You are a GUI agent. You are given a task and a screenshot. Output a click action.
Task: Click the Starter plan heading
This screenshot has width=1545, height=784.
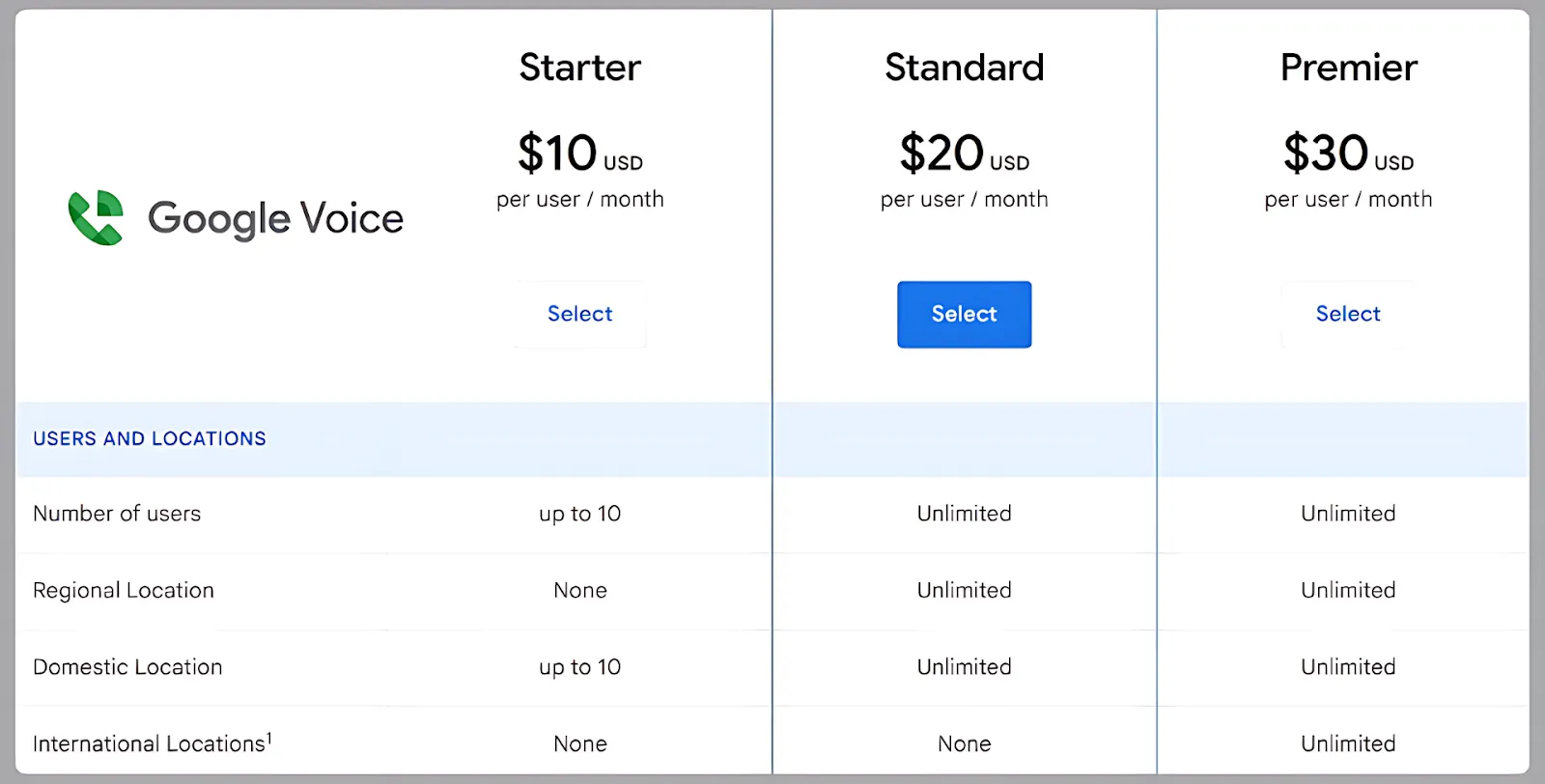[580, 68]
